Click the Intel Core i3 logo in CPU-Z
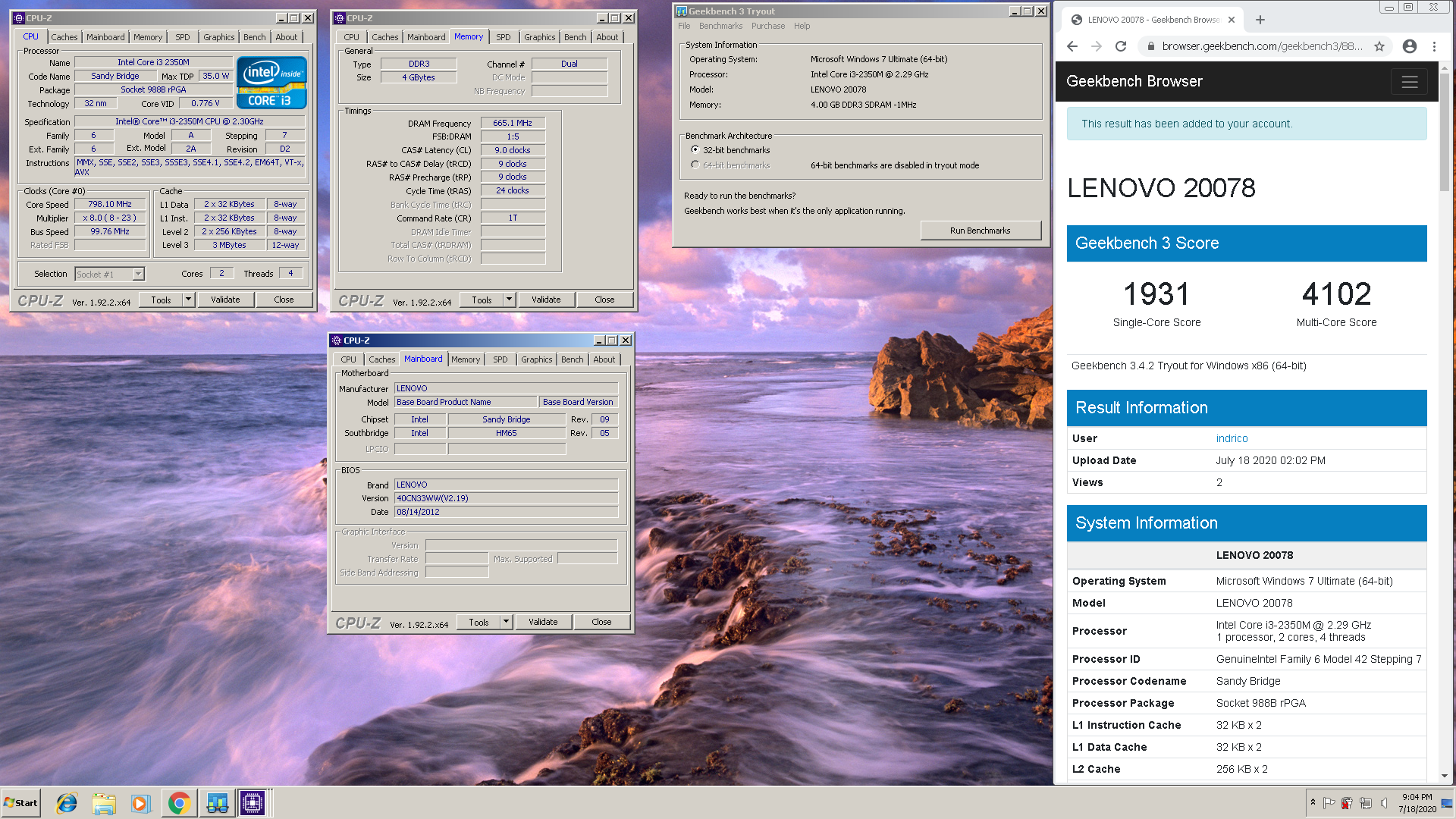The image size is (1456, 819). point(271,82)
